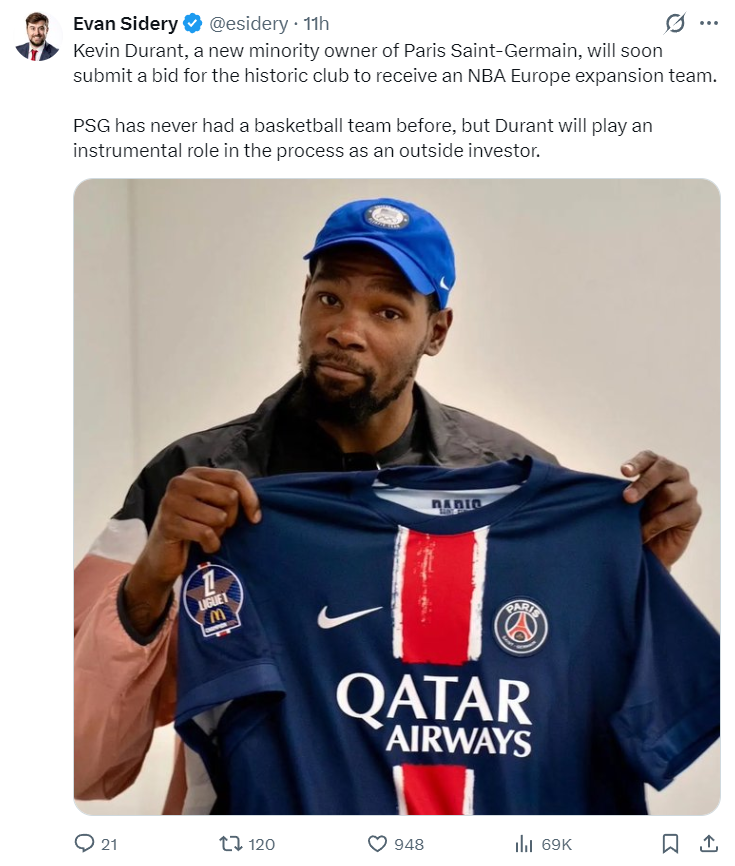The width and height of the screenshot is (735, 866).
Task: Click the repost arrows icon
Action: coord(229,844)
